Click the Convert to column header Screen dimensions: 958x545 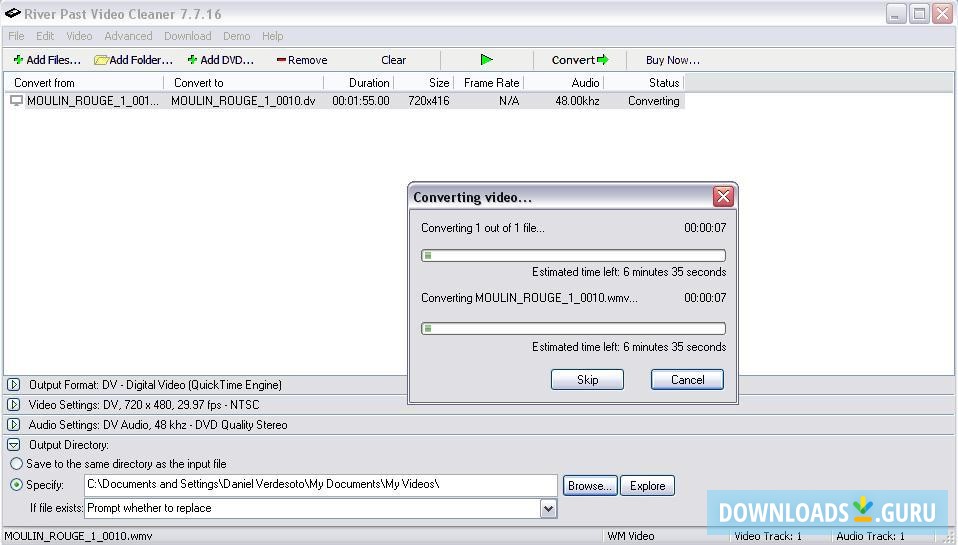243,82
